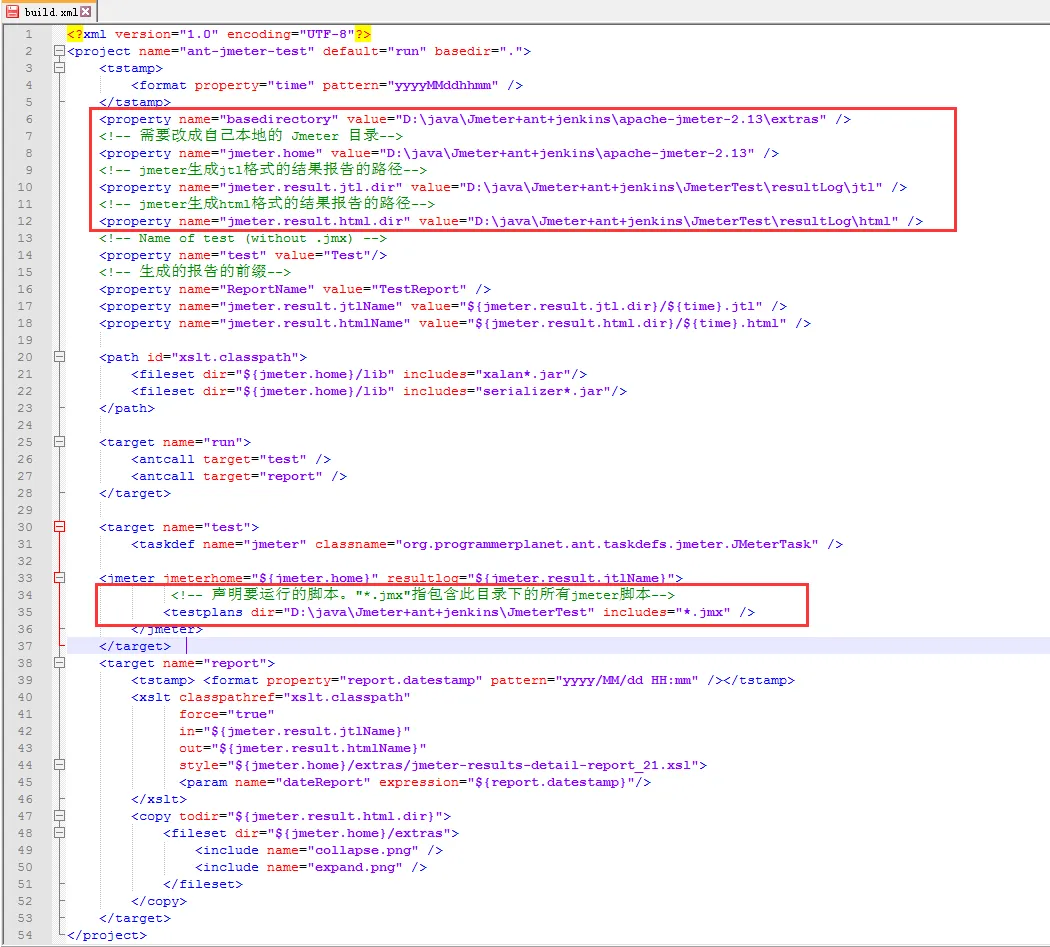1050x947 pixels.
Task: Click line number 1 in the margin
Action: point(29,34)
